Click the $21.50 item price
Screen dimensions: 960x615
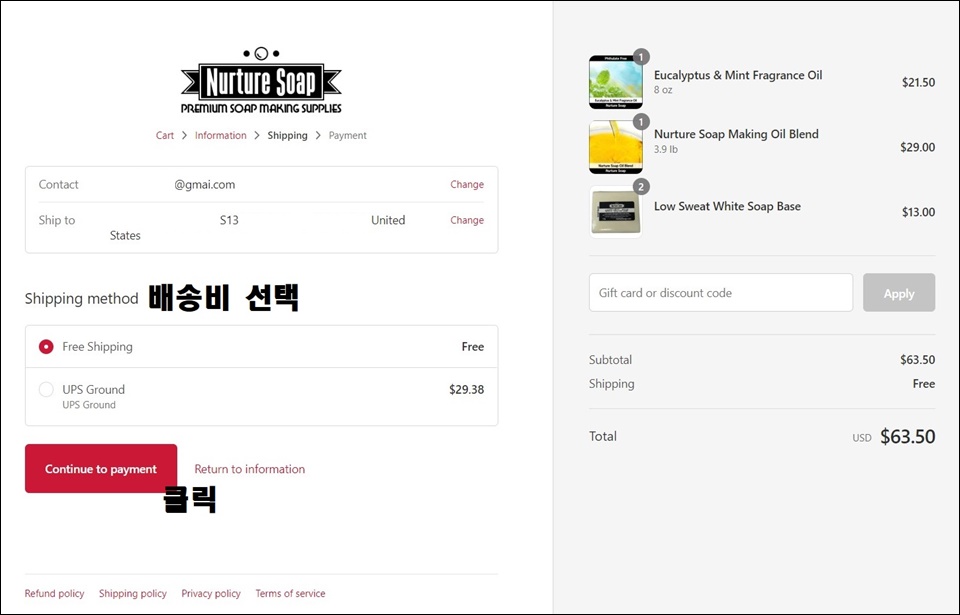tap(918, 82)
